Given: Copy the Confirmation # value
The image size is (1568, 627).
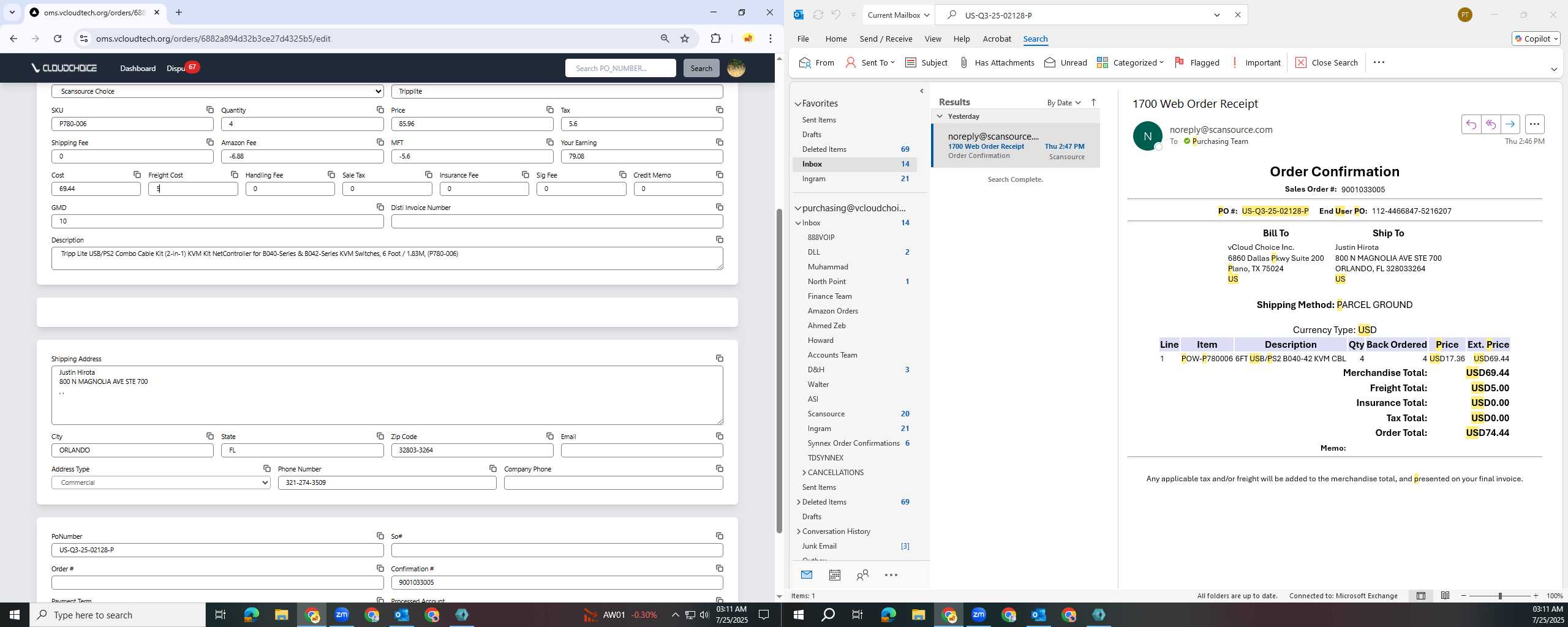Looking at the screenshot, I should 719,568.
